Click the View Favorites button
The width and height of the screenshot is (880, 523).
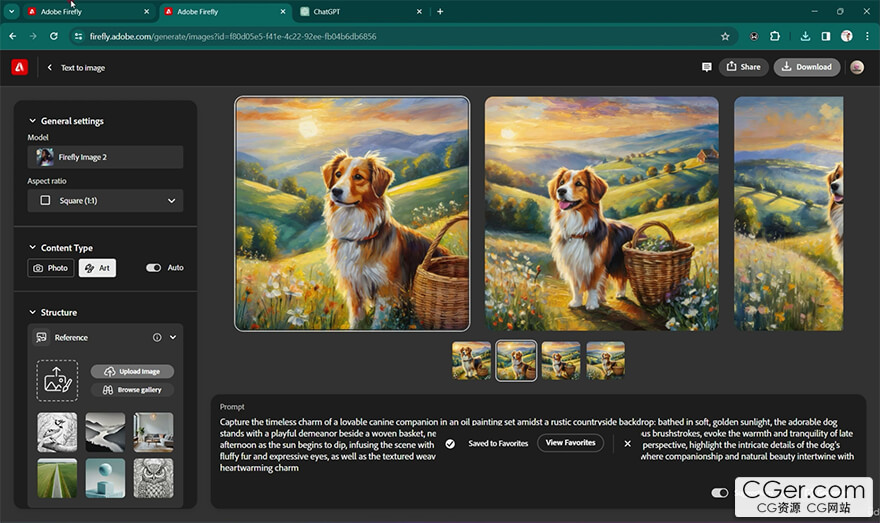pos(570,443)
